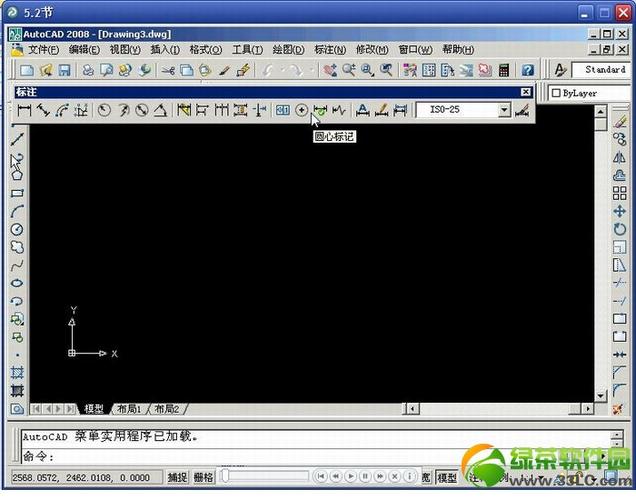636x500 pixels.
Task: Click the Center Mark tool
Action: click(301, 110)
